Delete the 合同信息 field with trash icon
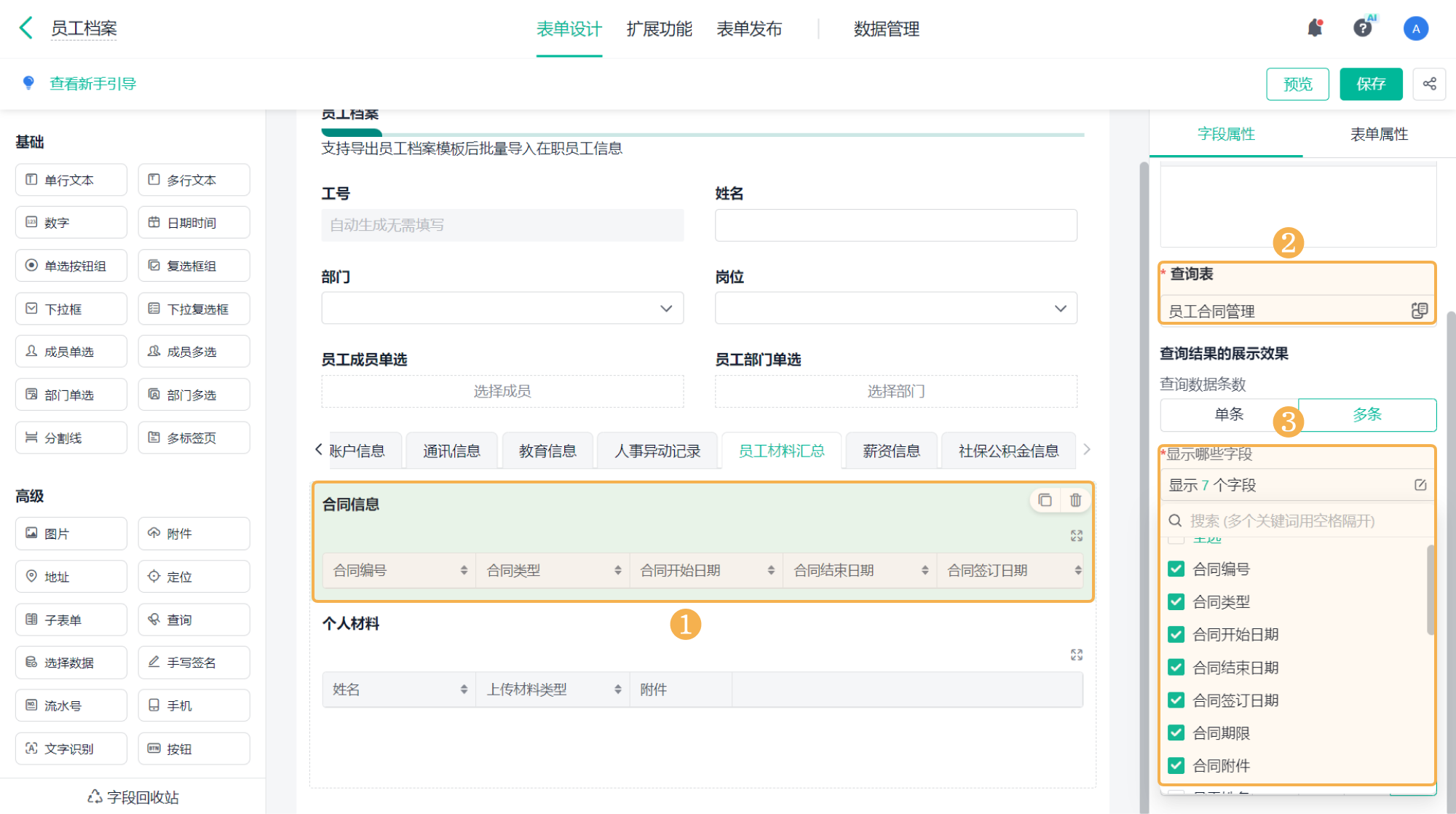 [1075, 500]
